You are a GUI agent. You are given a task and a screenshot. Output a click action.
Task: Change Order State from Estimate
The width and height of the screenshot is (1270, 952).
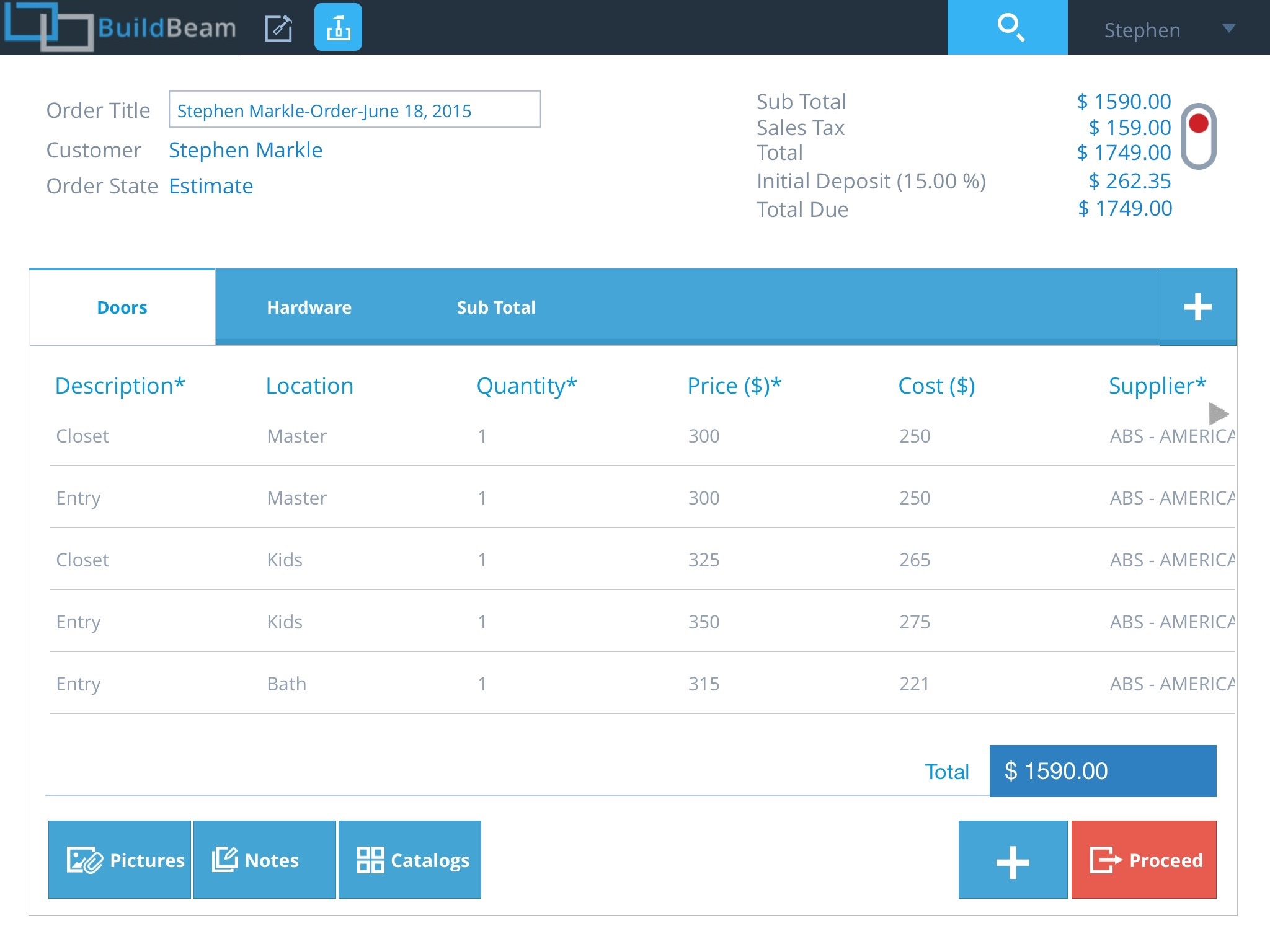211,186
